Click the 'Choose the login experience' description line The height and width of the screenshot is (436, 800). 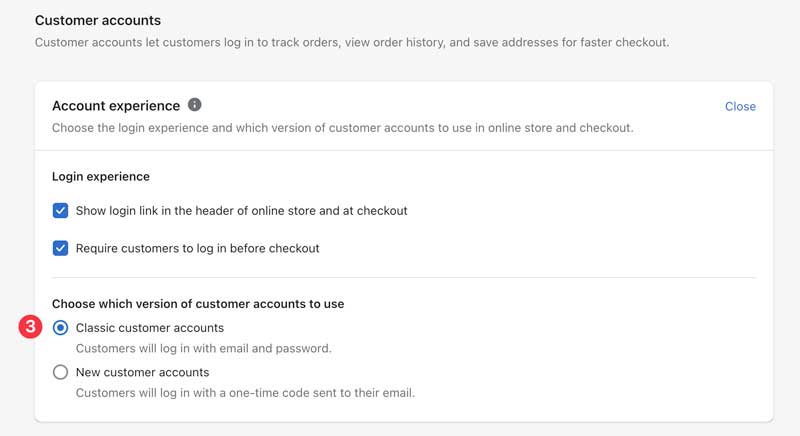pyautogui.click(x=342, y=128)
